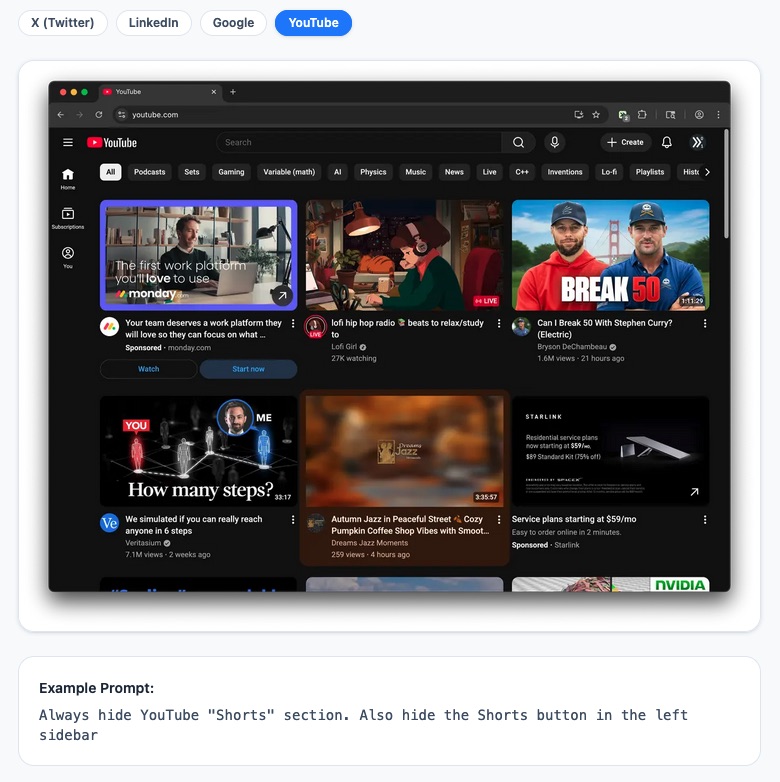The height and width of the screenshot is (782, 780).
Task: Open more options for lofi hip hop radio
Action: click(x=499, y=323)
